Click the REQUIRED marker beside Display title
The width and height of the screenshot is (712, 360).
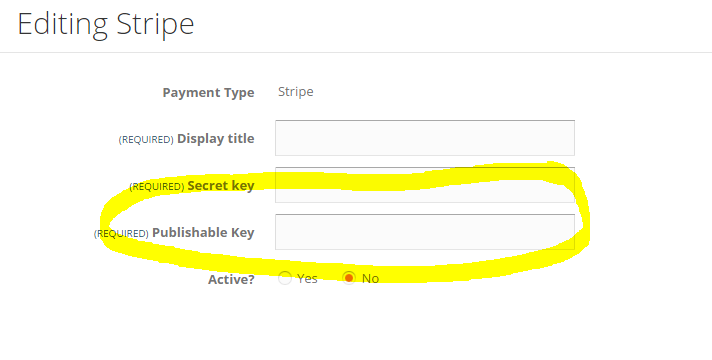(x=146, y=140)
